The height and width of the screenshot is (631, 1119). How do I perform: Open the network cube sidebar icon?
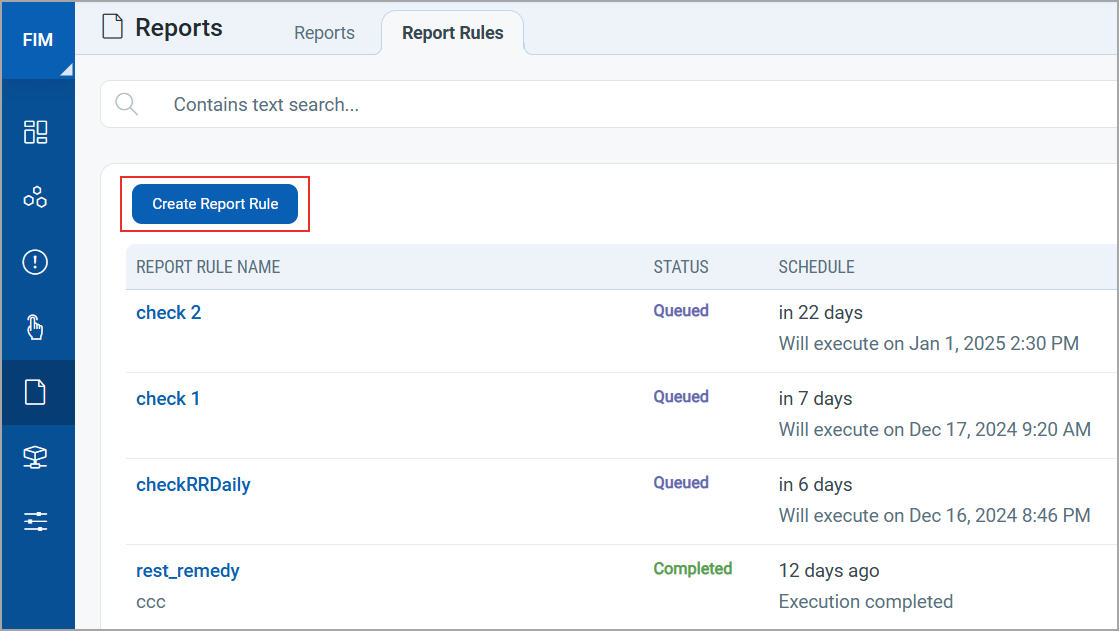pos(35,457)
